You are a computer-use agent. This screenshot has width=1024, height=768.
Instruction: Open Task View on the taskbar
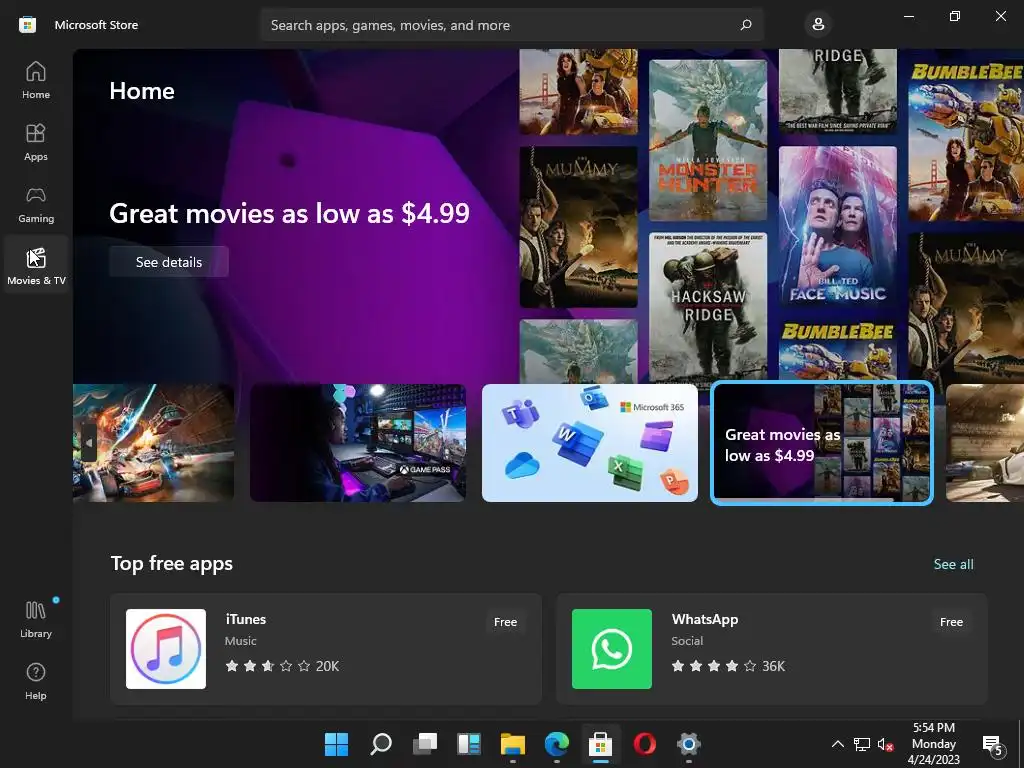(425, 743)
